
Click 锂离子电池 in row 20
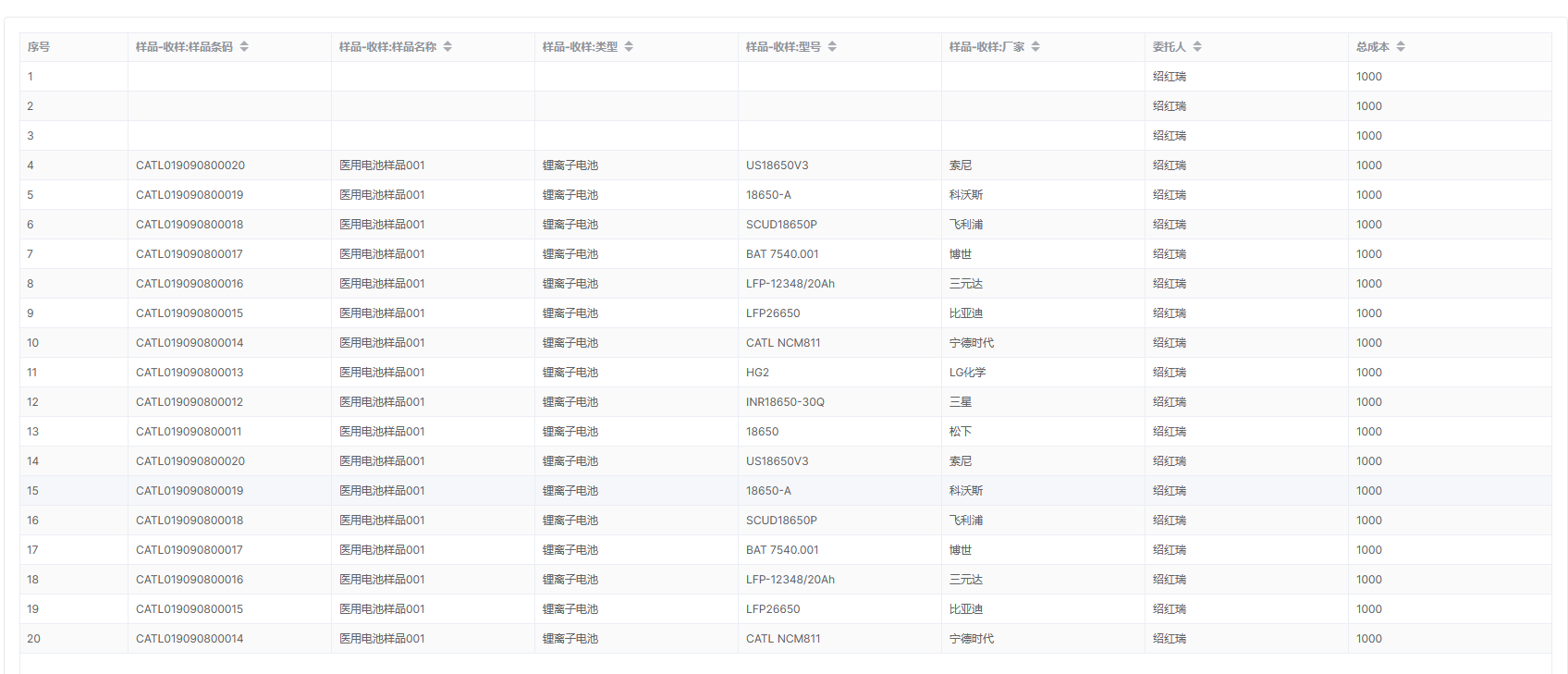[x=570, y=639]
